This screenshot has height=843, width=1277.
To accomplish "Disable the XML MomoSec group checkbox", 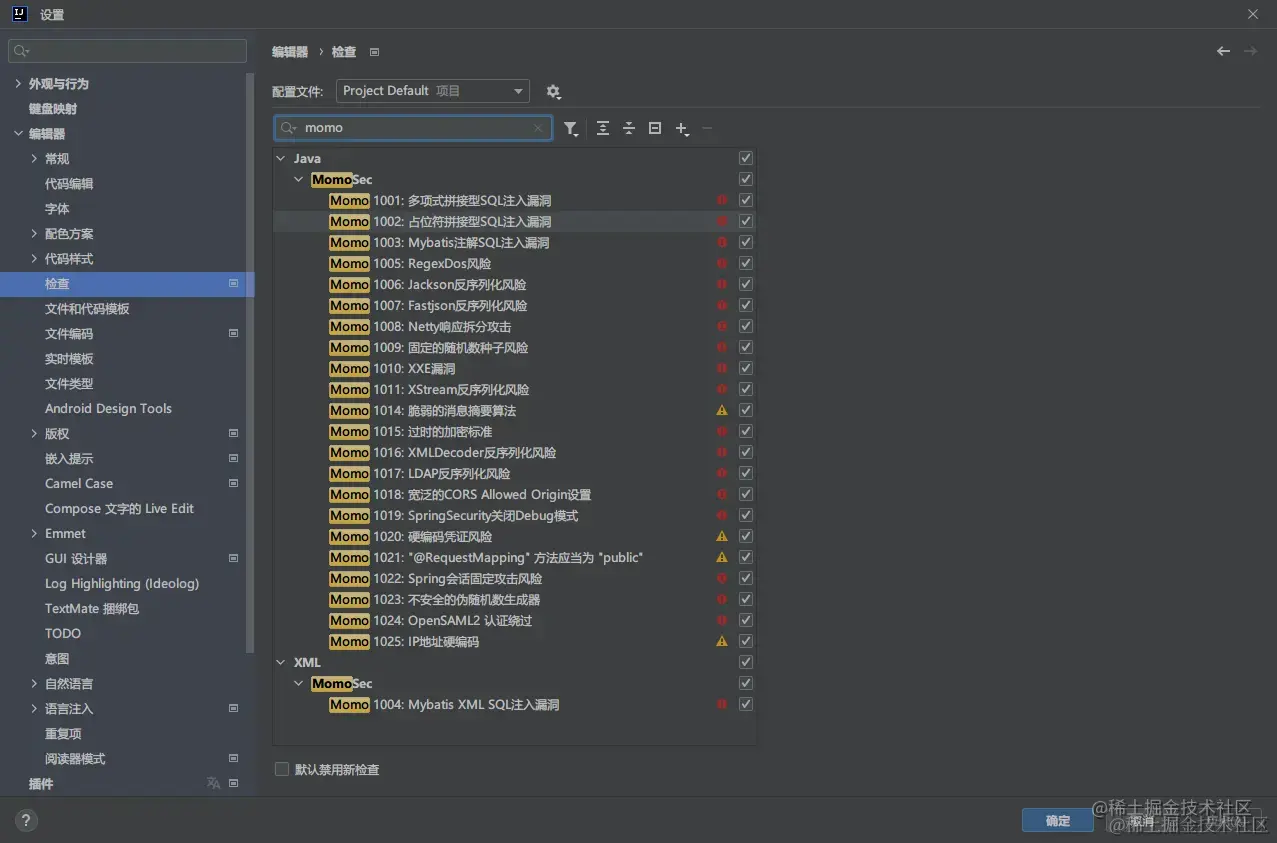I will 745,683.
